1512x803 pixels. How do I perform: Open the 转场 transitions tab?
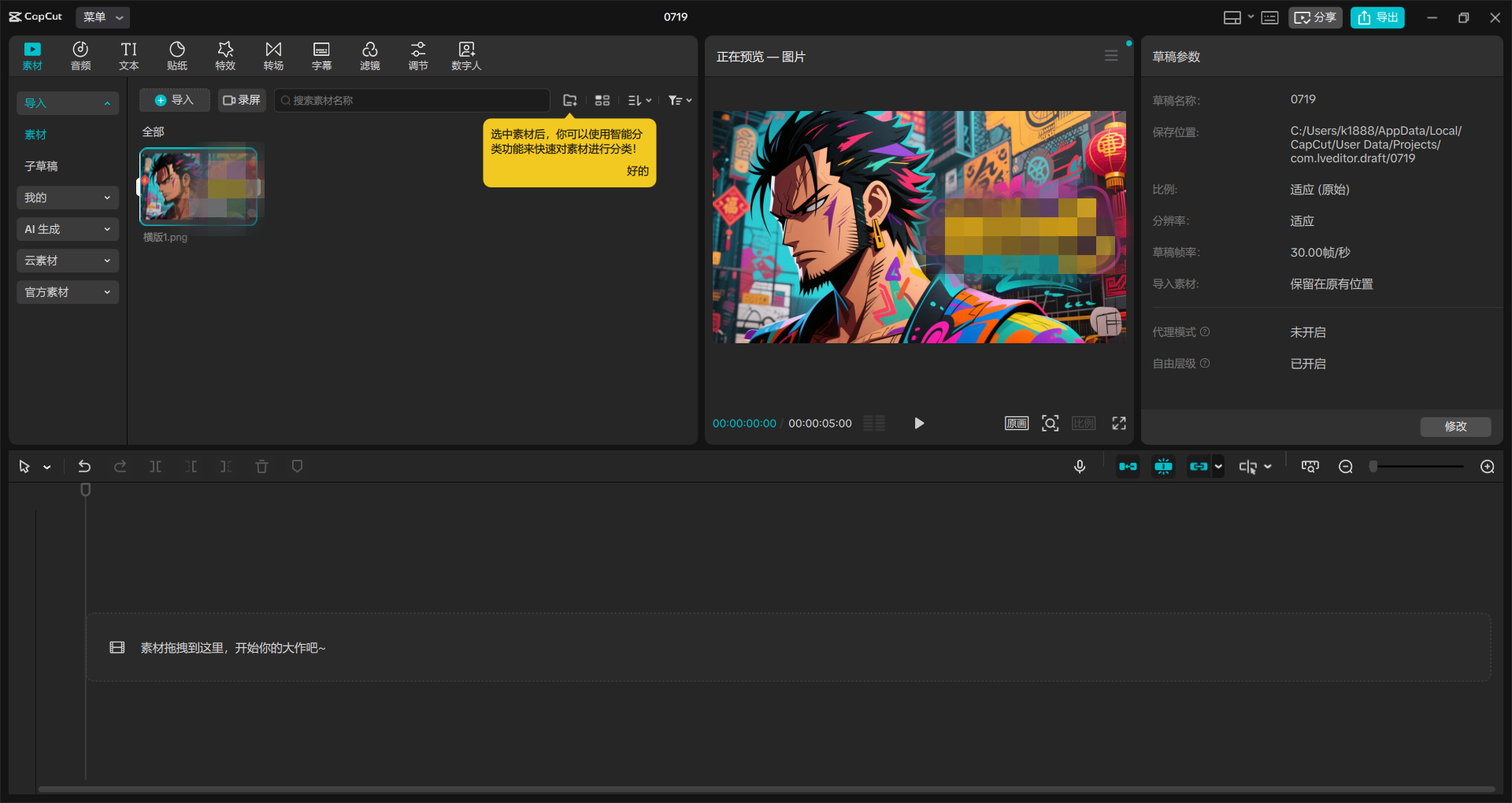tap(273, 56)
